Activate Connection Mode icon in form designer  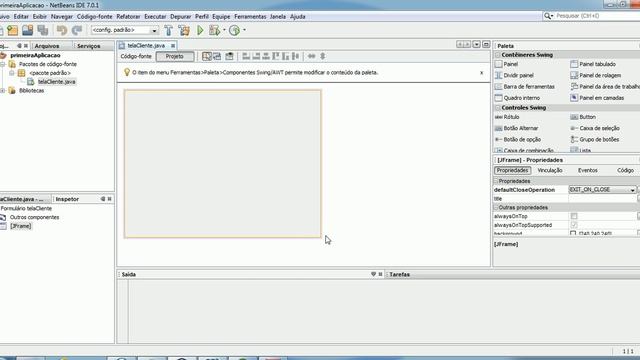click(x=217, y=56)
